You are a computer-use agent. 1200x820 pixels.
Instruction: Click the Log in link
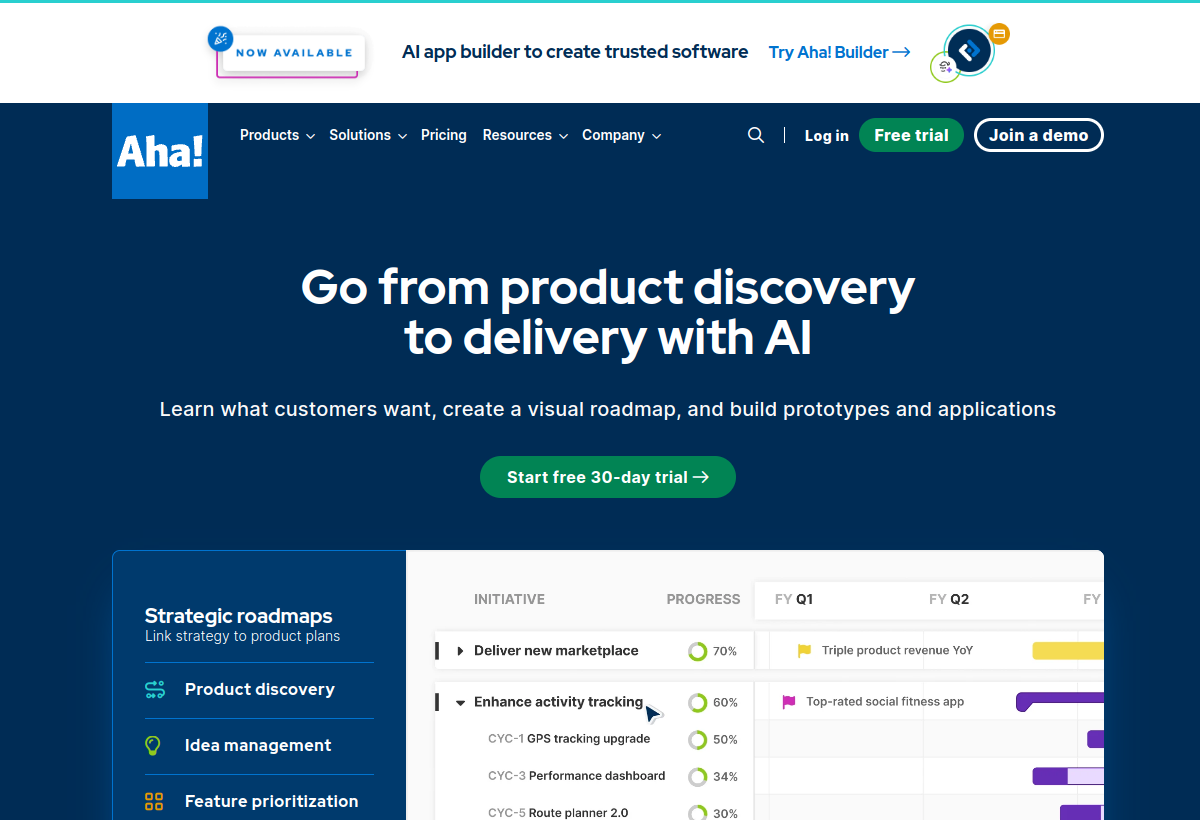pos(827,136)
